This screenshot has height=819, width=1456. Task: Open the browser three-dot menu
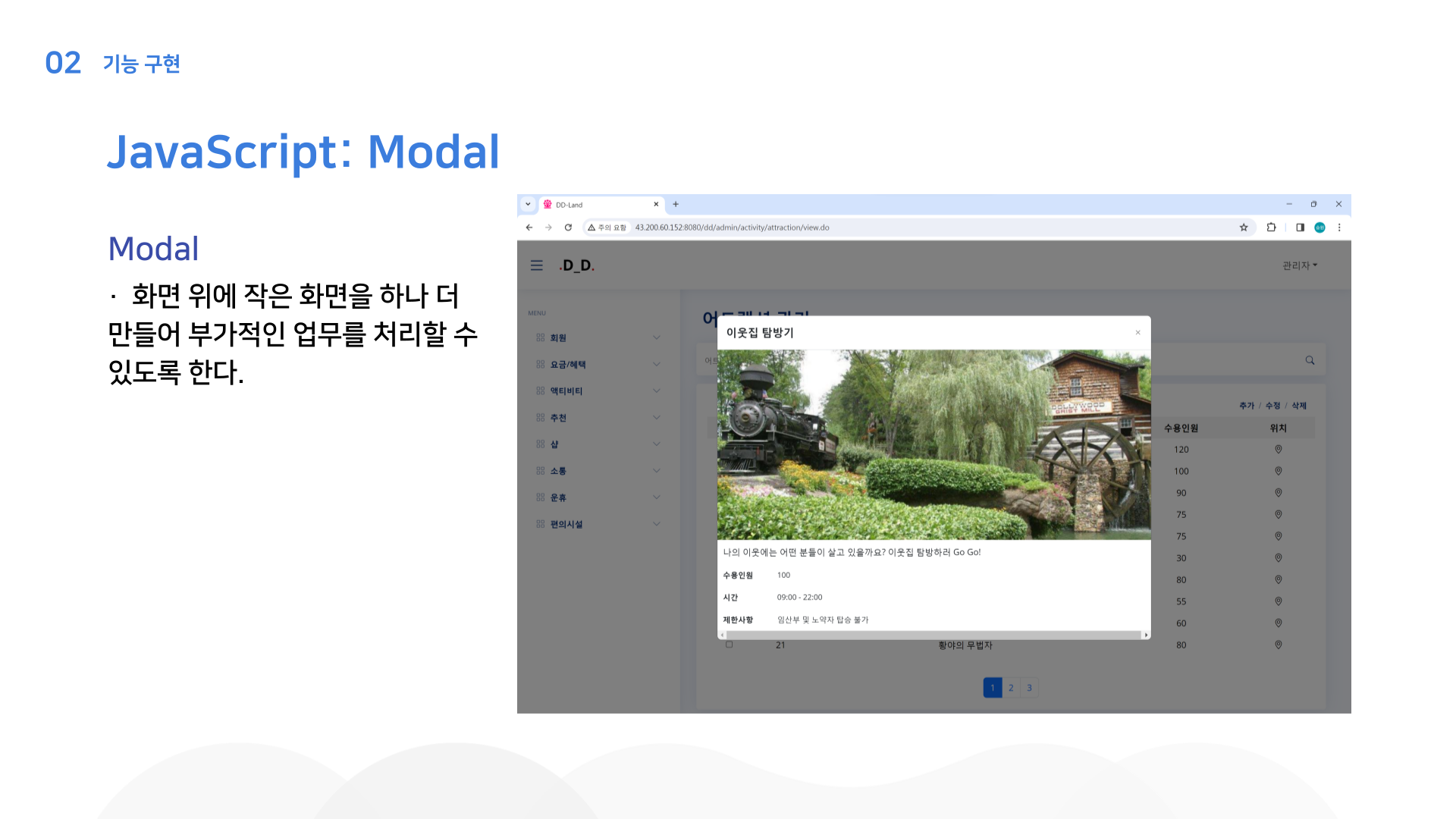click(1339, 227)
